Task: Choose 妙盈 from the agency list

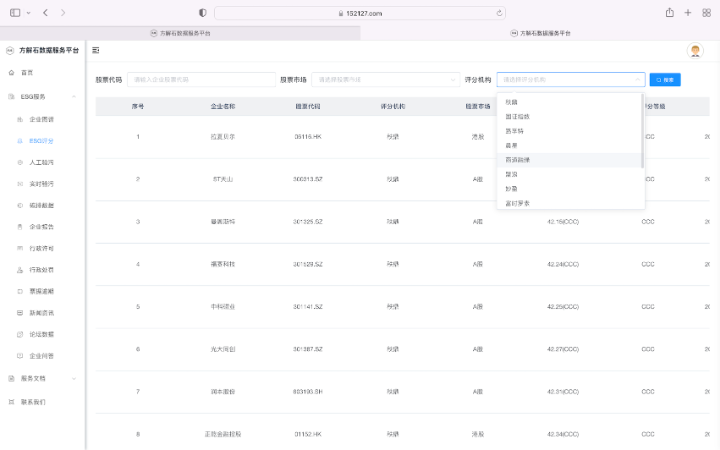Action: (569, 189)
